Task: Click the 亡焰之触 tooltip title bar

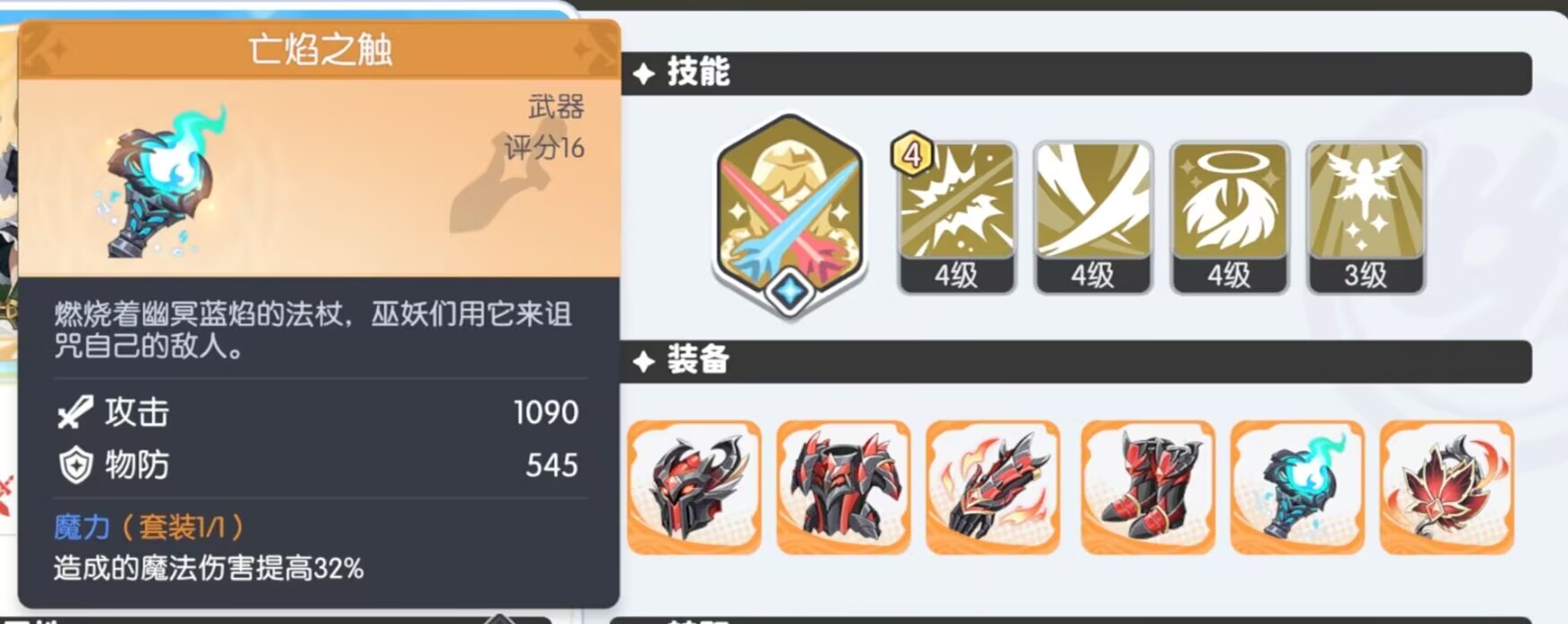Action: pyautogui.click(x=320, y=49)
